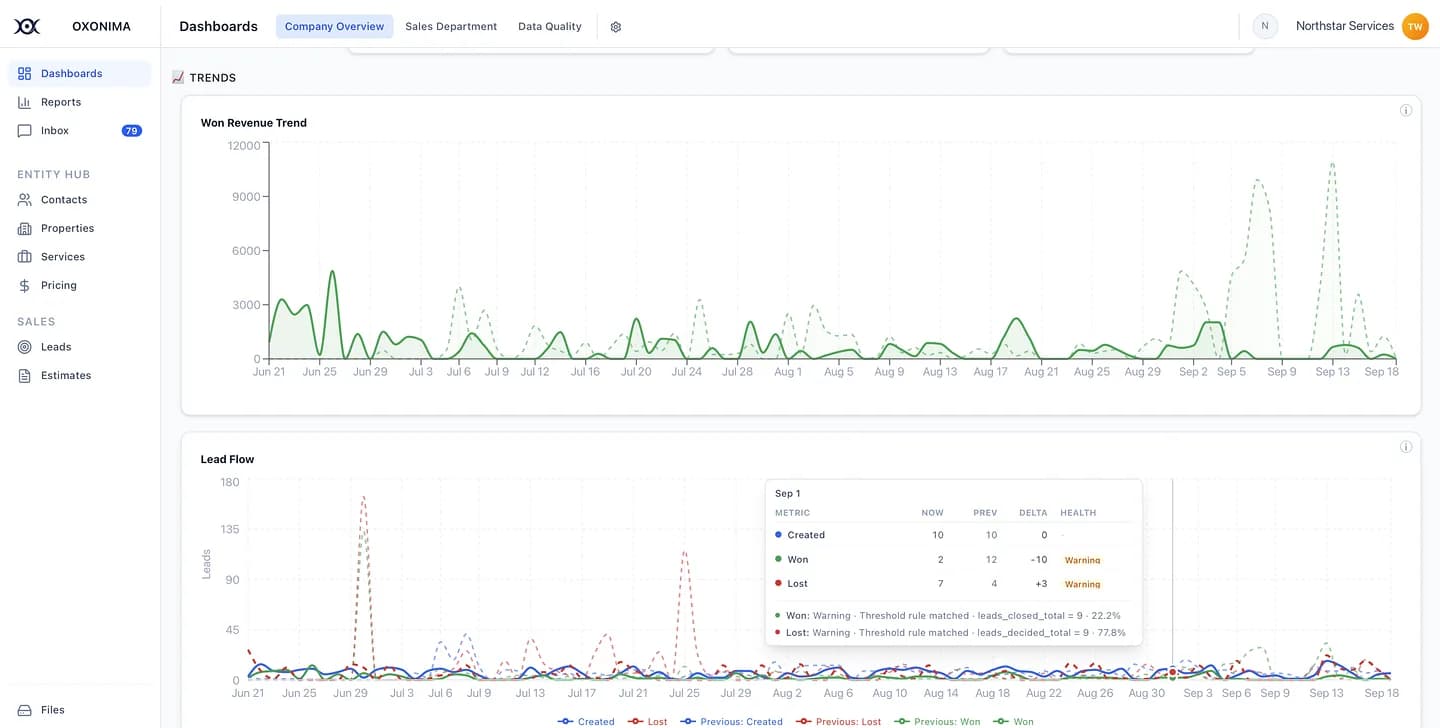Image resolution: width=1440 pixels, height=728 pixels.
Task: Click the Won Revenue Trend chart title
Action: point(254,123)
